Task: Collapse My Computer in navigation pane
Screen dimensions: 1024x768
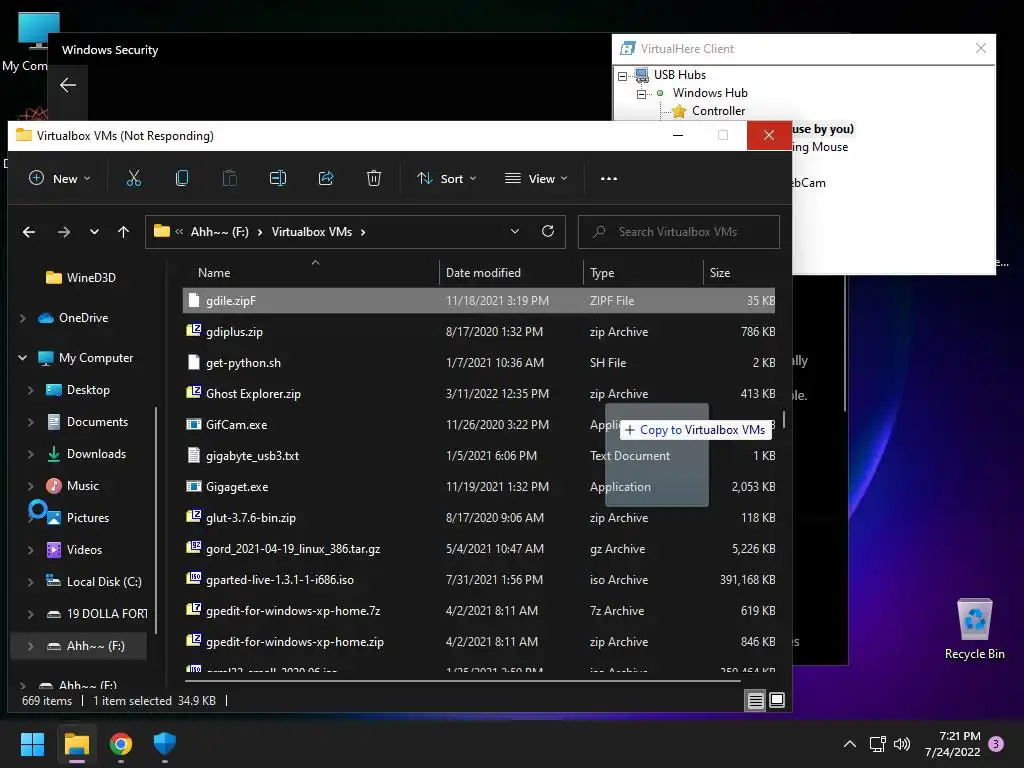Action: pos(23,358)
